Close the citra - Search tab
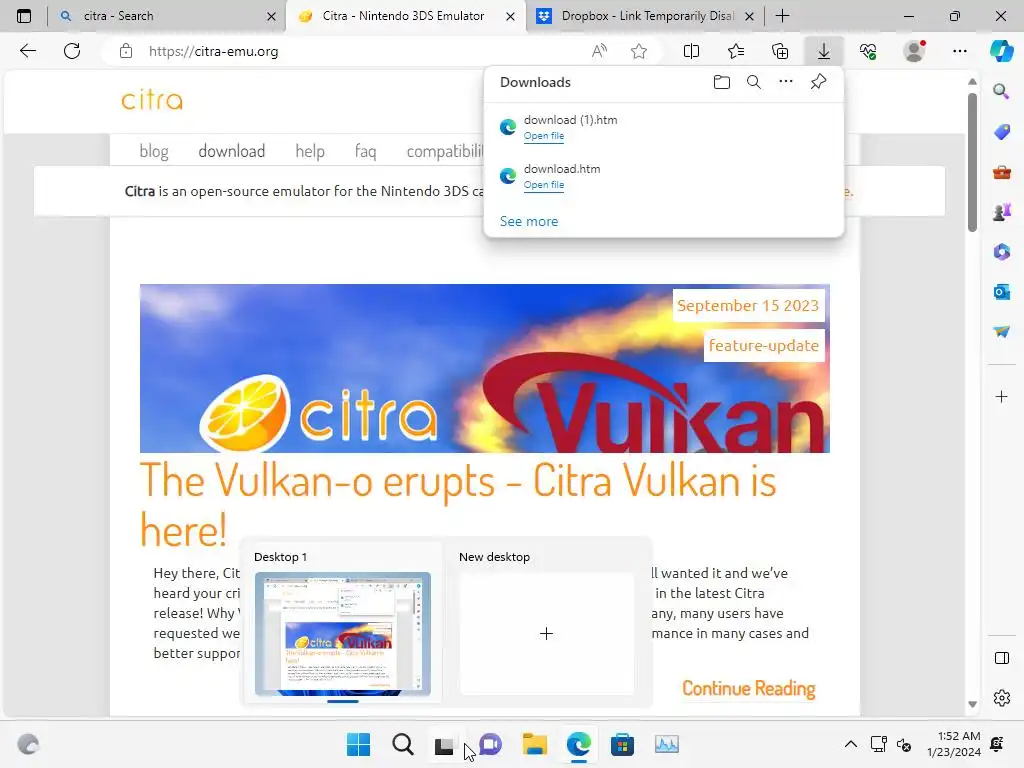Screen dimensions: 1024x768 [271, 16]
